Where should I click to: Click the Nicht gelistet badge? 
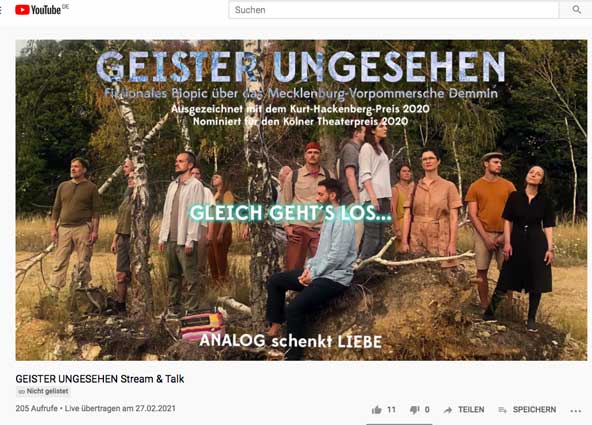[43, 391]
